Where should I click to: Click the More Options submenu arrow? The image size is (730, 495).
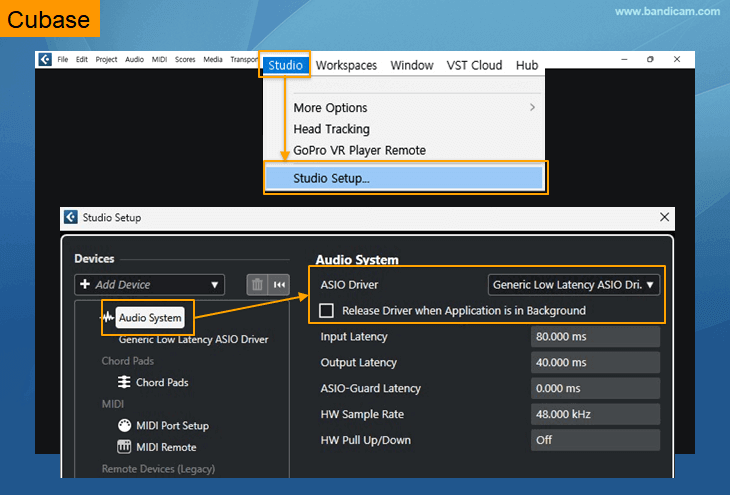[x=533, y=108]
